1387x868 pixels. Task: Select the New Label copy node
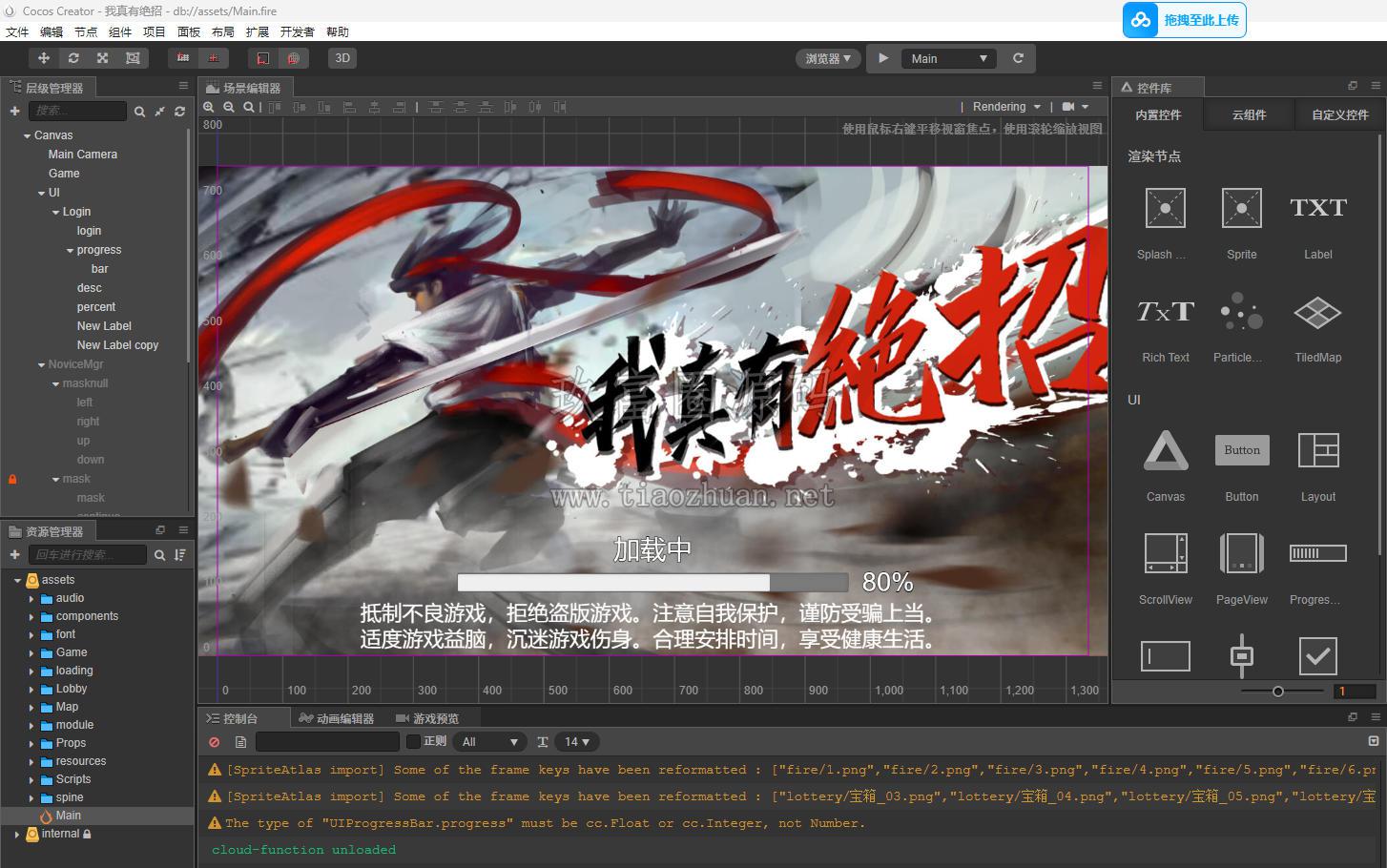click(x=117, y=345)
